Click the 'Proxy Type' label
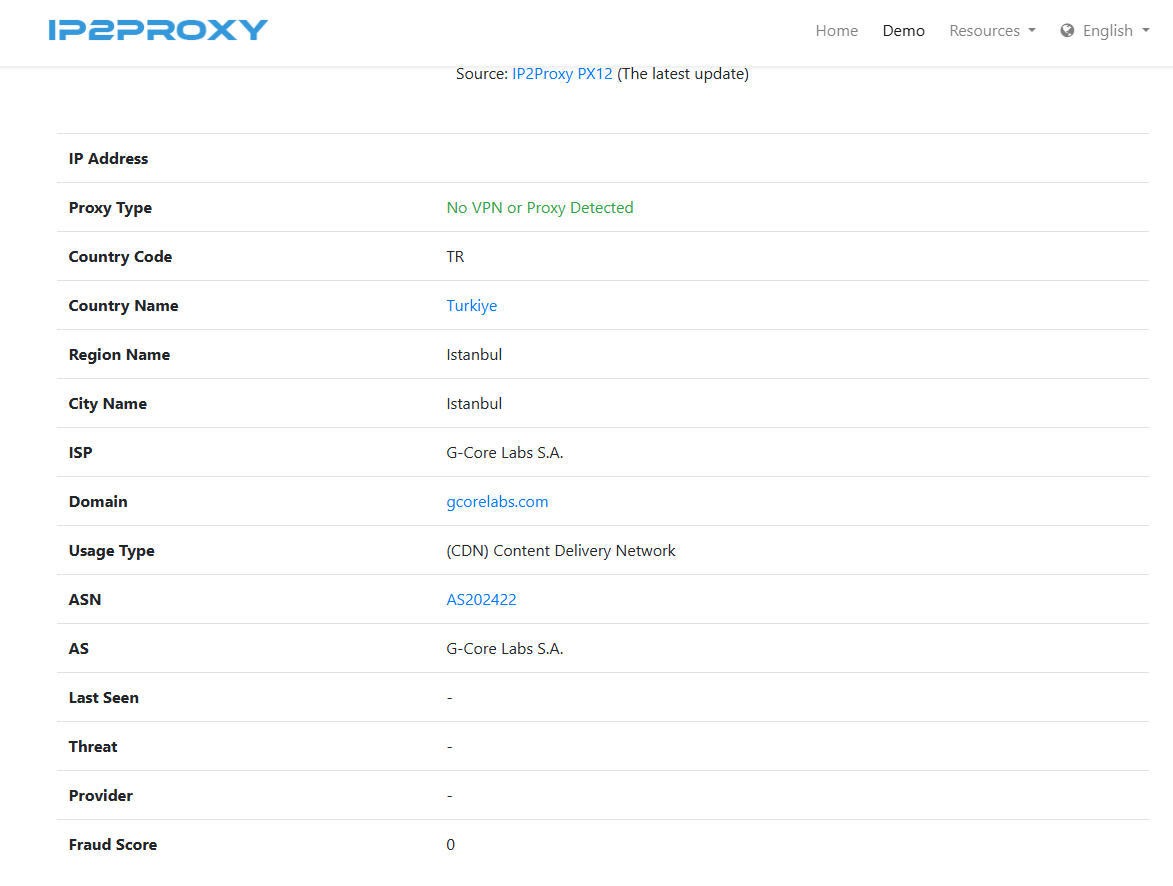This screenshot has height=886, width=1173. (110, 208)
